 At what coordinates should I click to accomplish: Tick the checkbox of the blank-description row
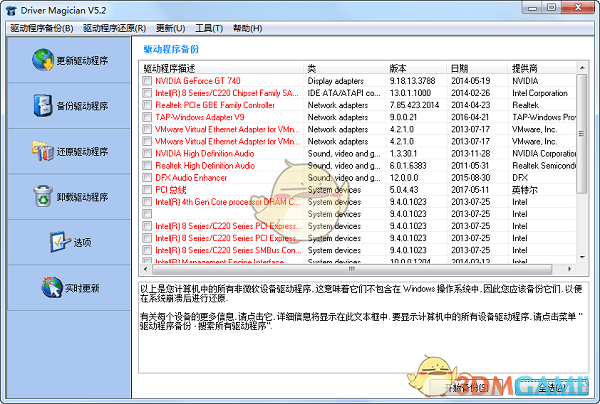tap(147, 214)
